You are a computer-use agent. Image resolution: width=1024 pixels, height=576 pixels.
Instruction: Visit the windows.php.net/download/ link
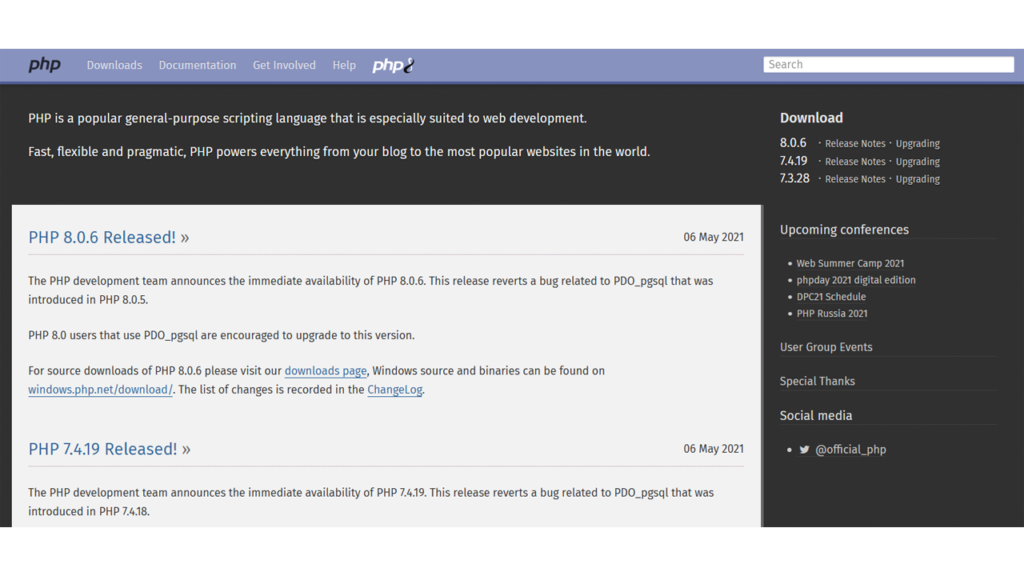click(x=100, y=390)
